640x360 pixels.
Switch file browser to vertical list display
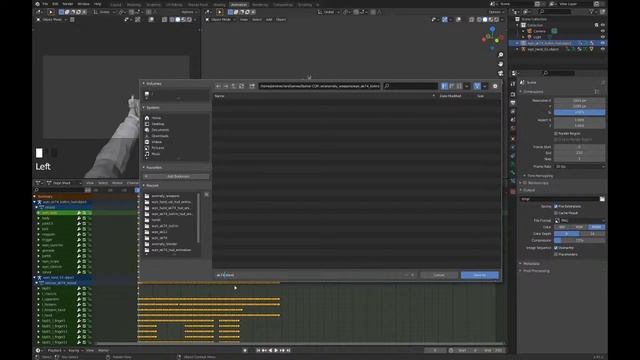click(444, 86)
